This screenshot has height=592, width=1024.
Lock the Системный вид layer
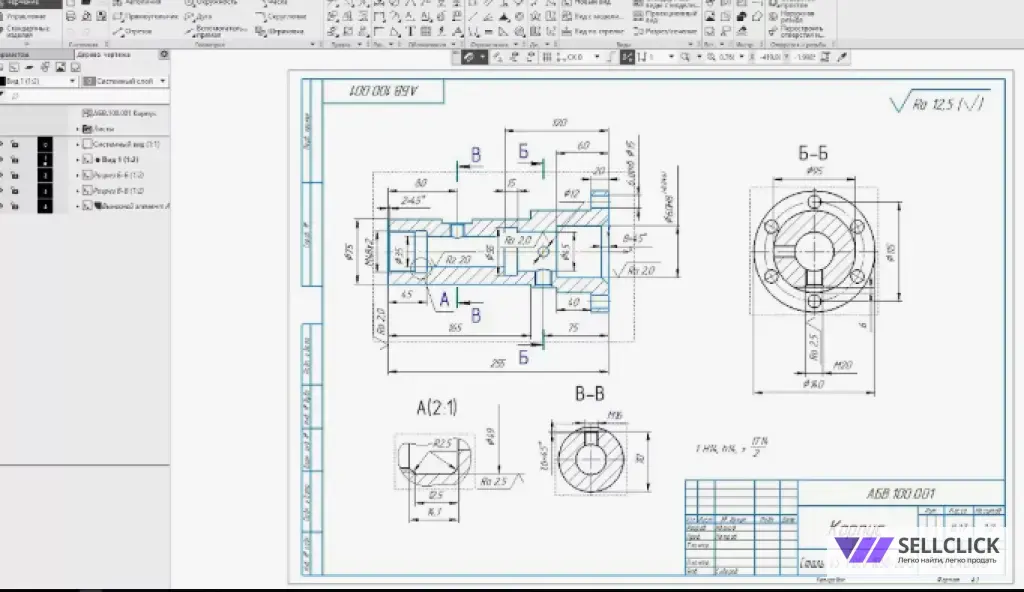pos(14,143)
